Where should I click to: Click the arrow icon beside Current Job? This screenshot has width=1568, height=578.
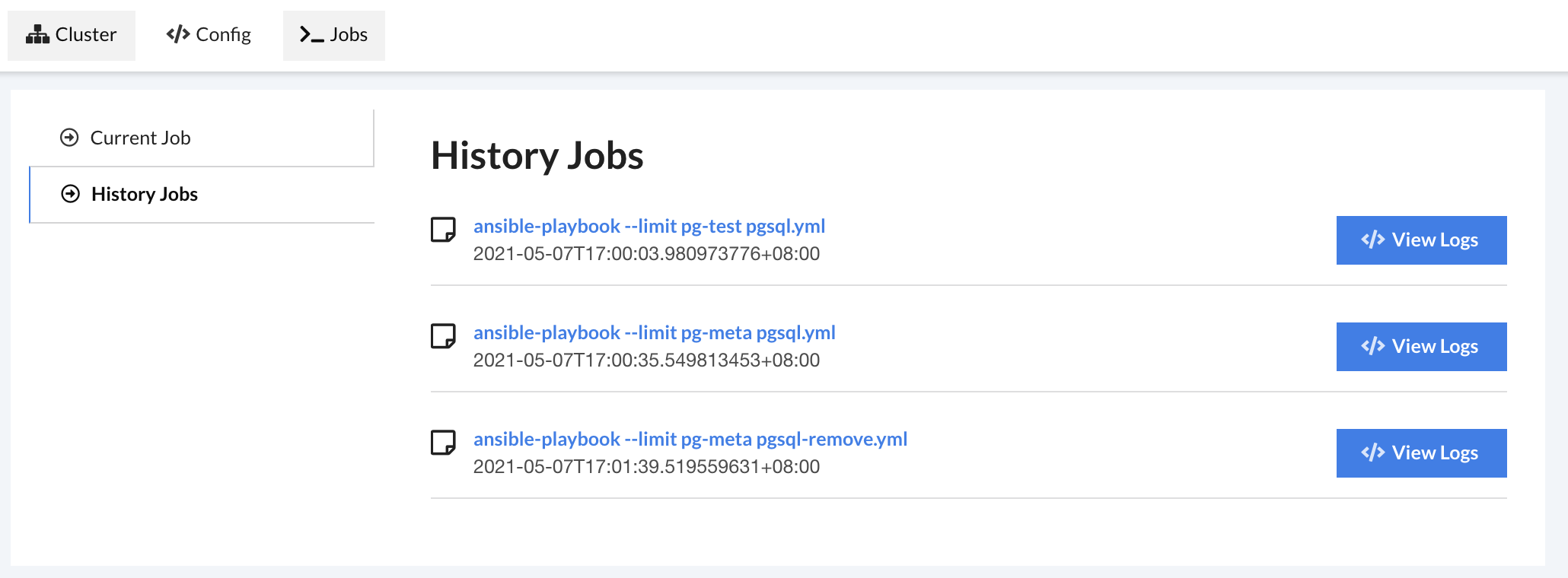(x=69, y=138)
